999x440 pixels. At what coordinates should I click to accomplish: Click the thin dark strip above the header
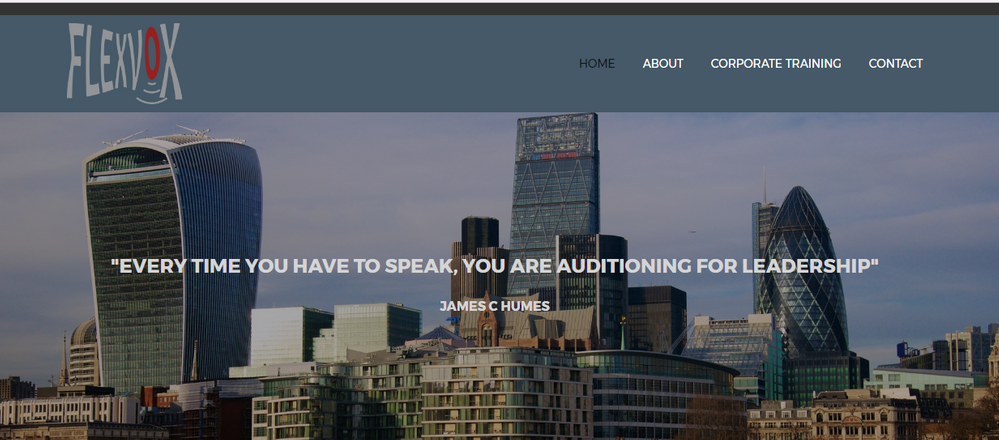(x=500, y=8)
